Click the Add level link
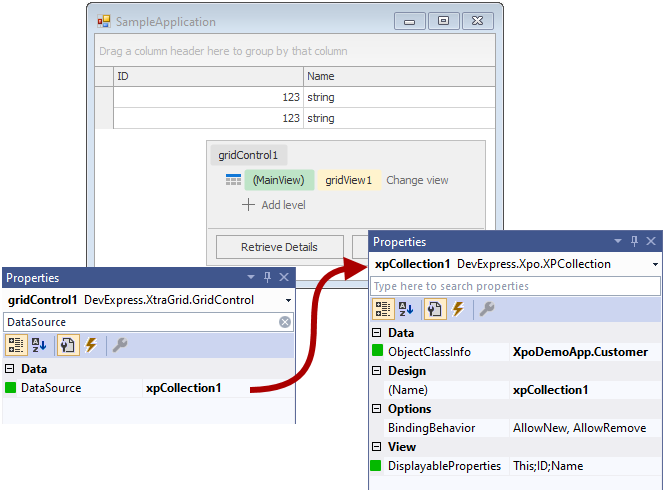 [x=283, y=205]
